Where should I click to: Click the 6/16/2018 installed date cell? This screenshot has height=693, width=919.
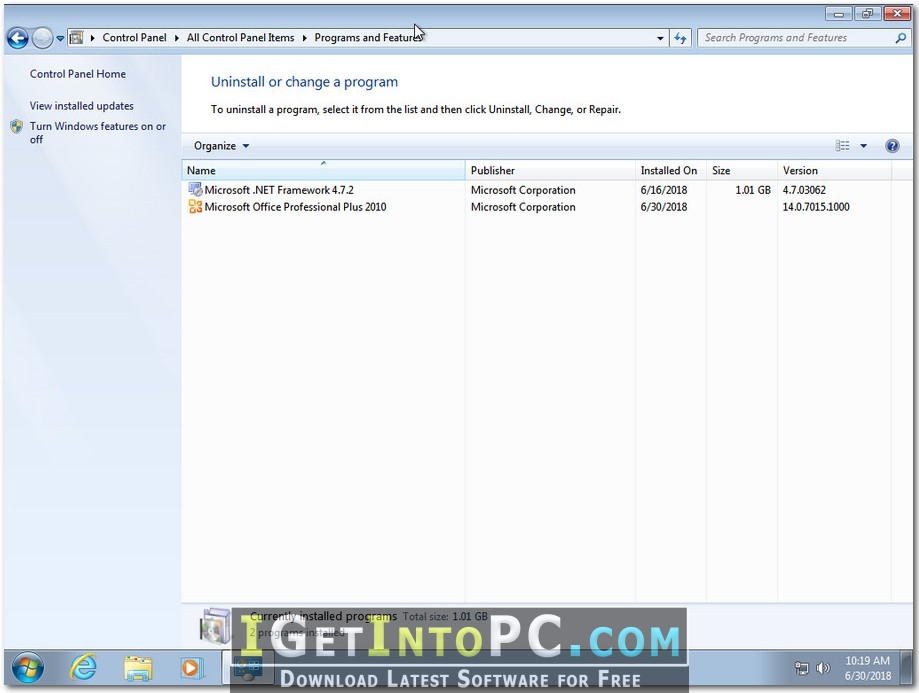click(664, 190)
